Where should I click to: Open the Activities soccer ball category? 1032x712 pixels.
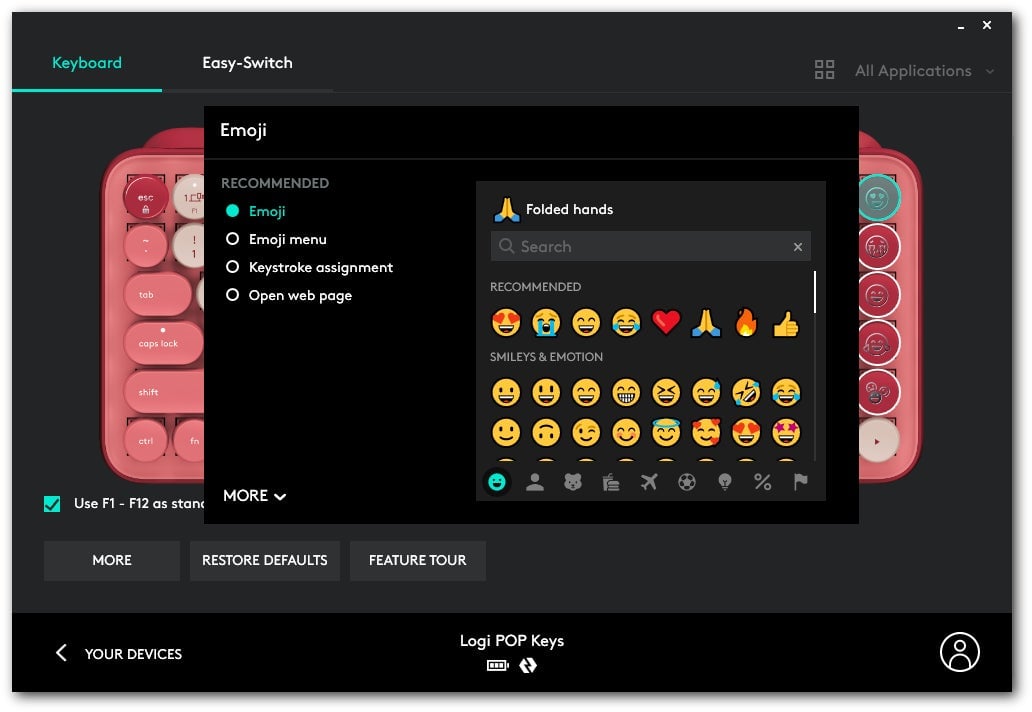click(687, 481)
